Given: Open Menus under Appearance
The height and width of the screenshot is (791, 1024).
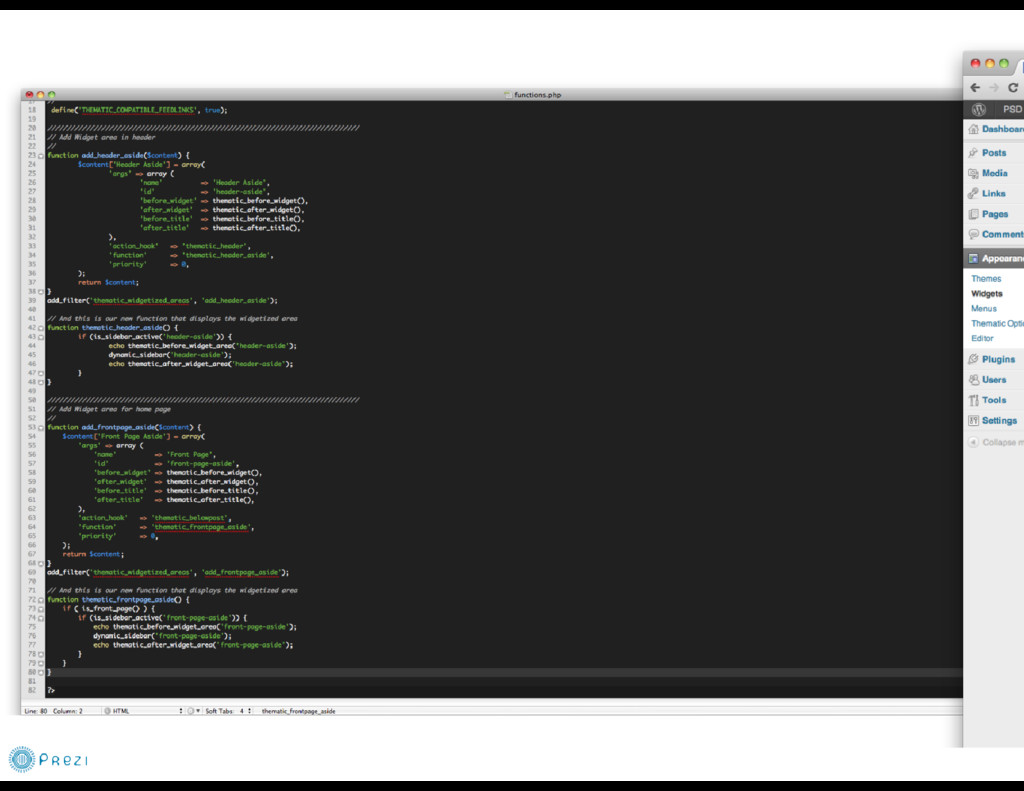Looking at the screenshot, I should 984,308.
